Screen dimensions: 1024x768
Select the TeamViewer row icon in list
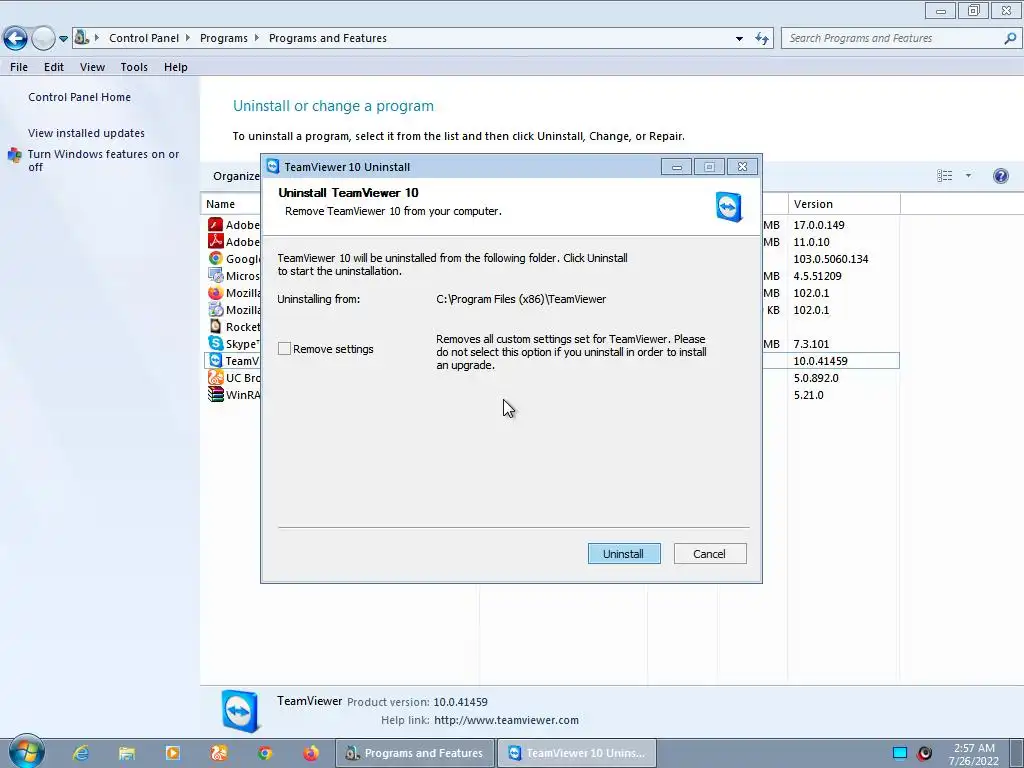coord(216,360)
